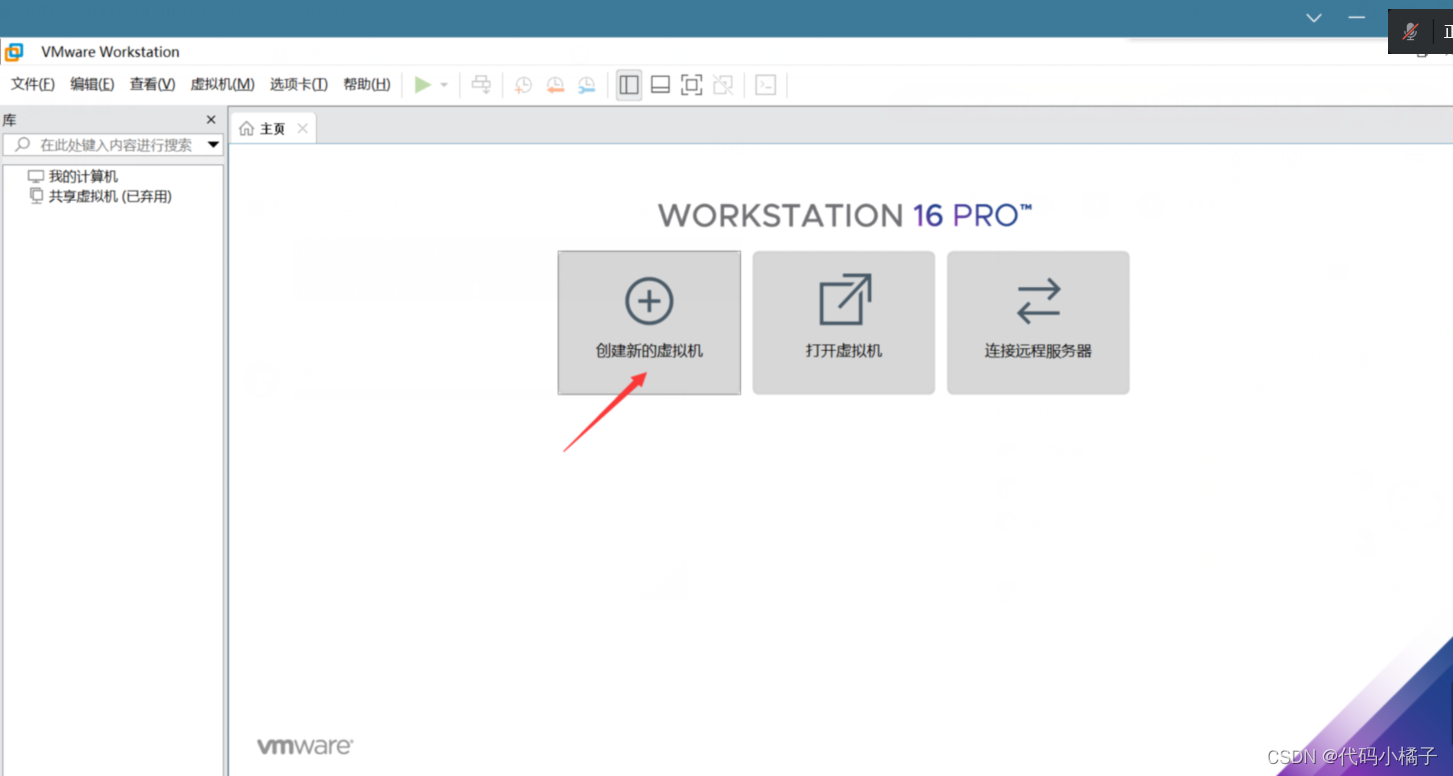Click the chevron down arrow in the top bar
Viewport: 1453px width, 776px height.
pyautogui.click(x=1314, y=18)
